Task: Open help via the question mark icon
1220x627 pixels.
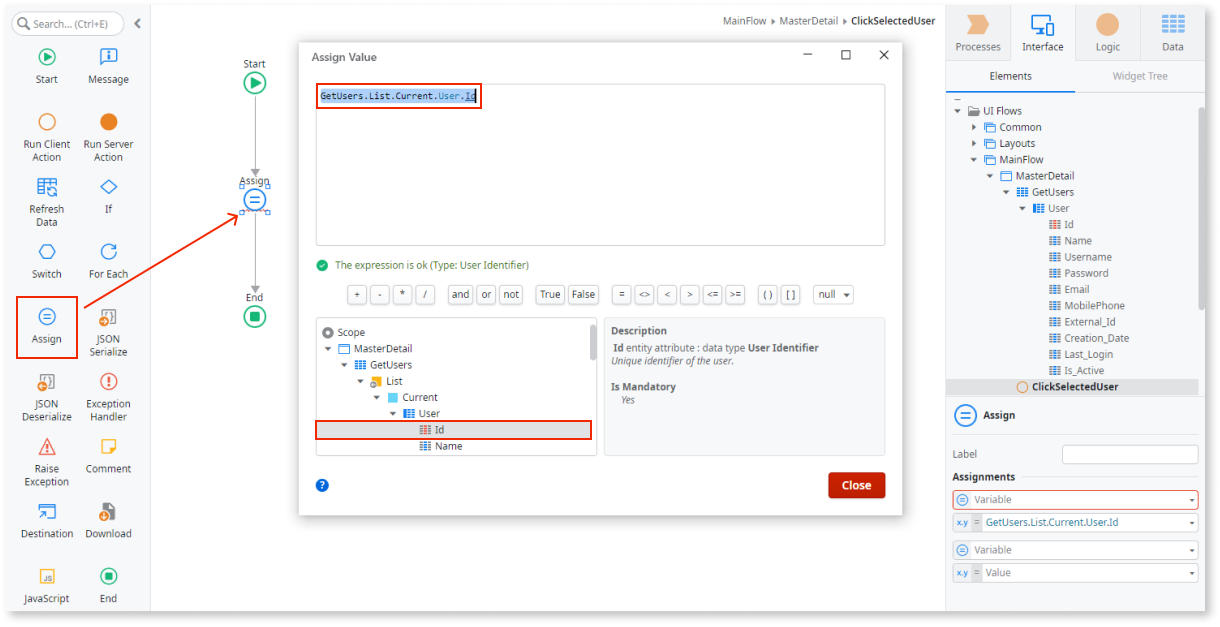Action: (322, 485)
